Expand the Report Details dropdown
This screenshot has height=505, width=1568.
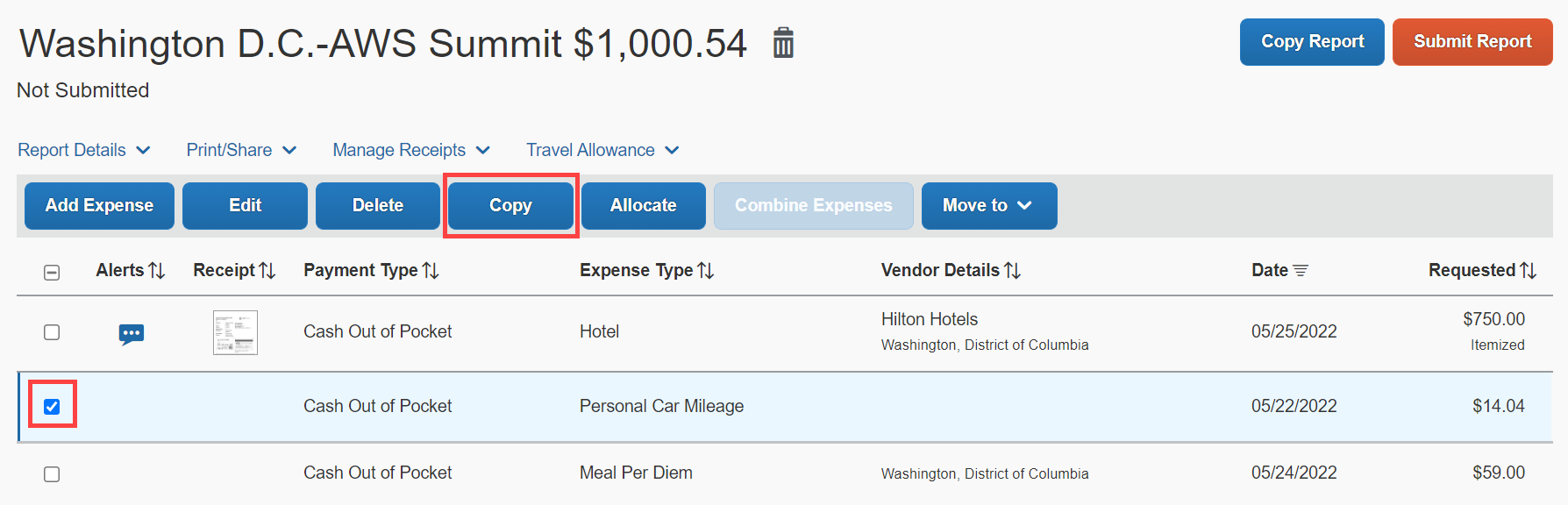(84, 150)
